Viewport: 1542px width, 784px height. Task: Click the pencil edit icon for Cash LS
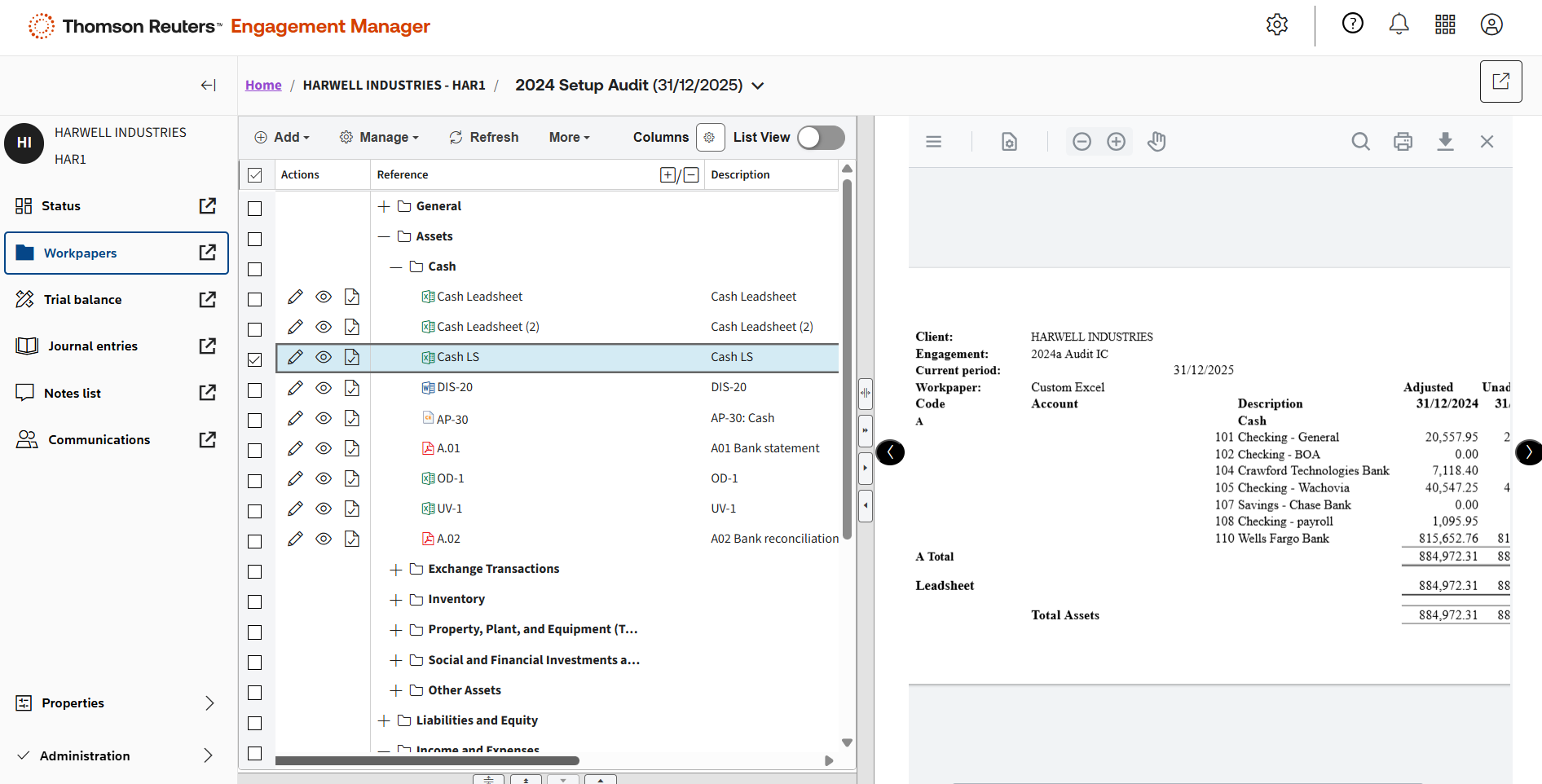point(295,357)
